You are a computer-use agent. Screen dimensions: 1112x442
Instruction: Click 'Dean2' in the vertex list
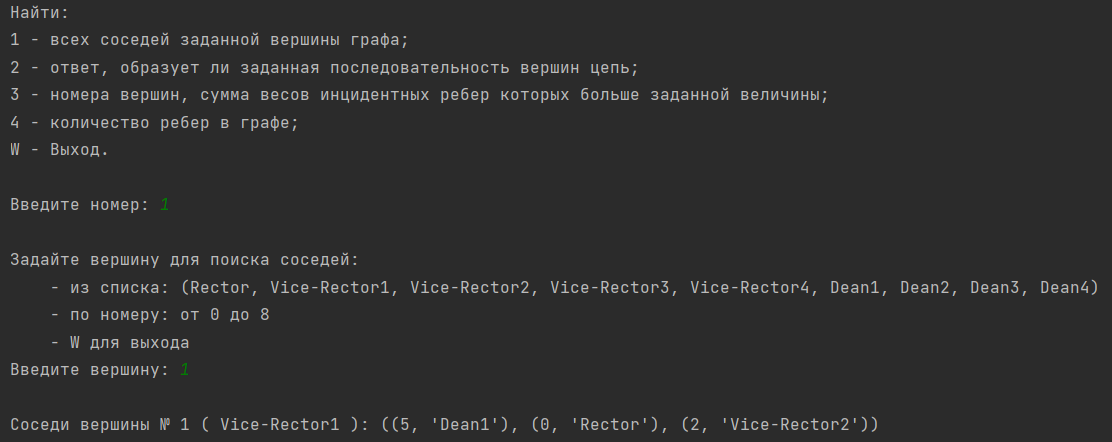tap(924, 287)
